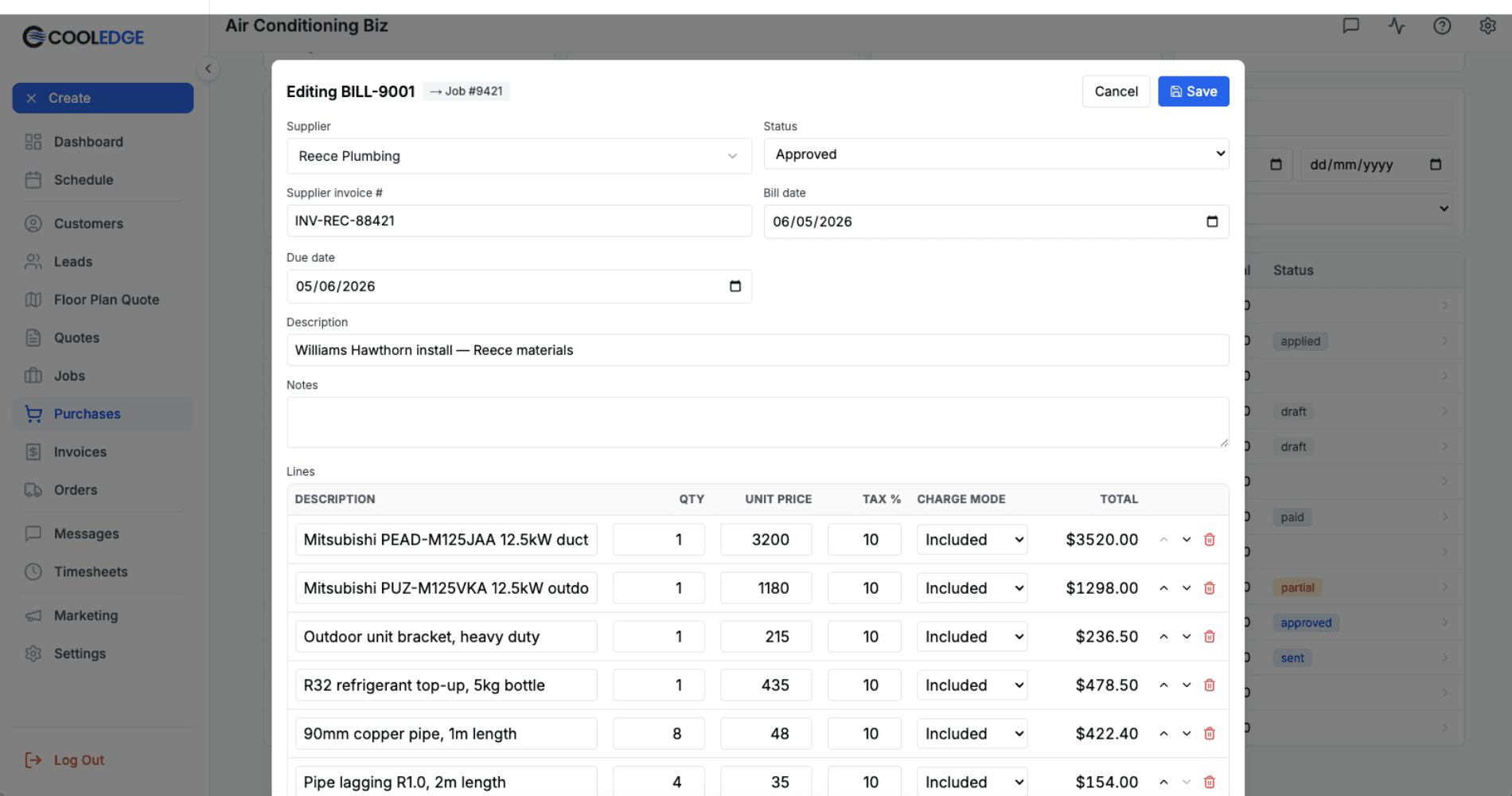Change charge mode for Pipe lagging line
1512x796 pixels.
[x=972, y=782]
